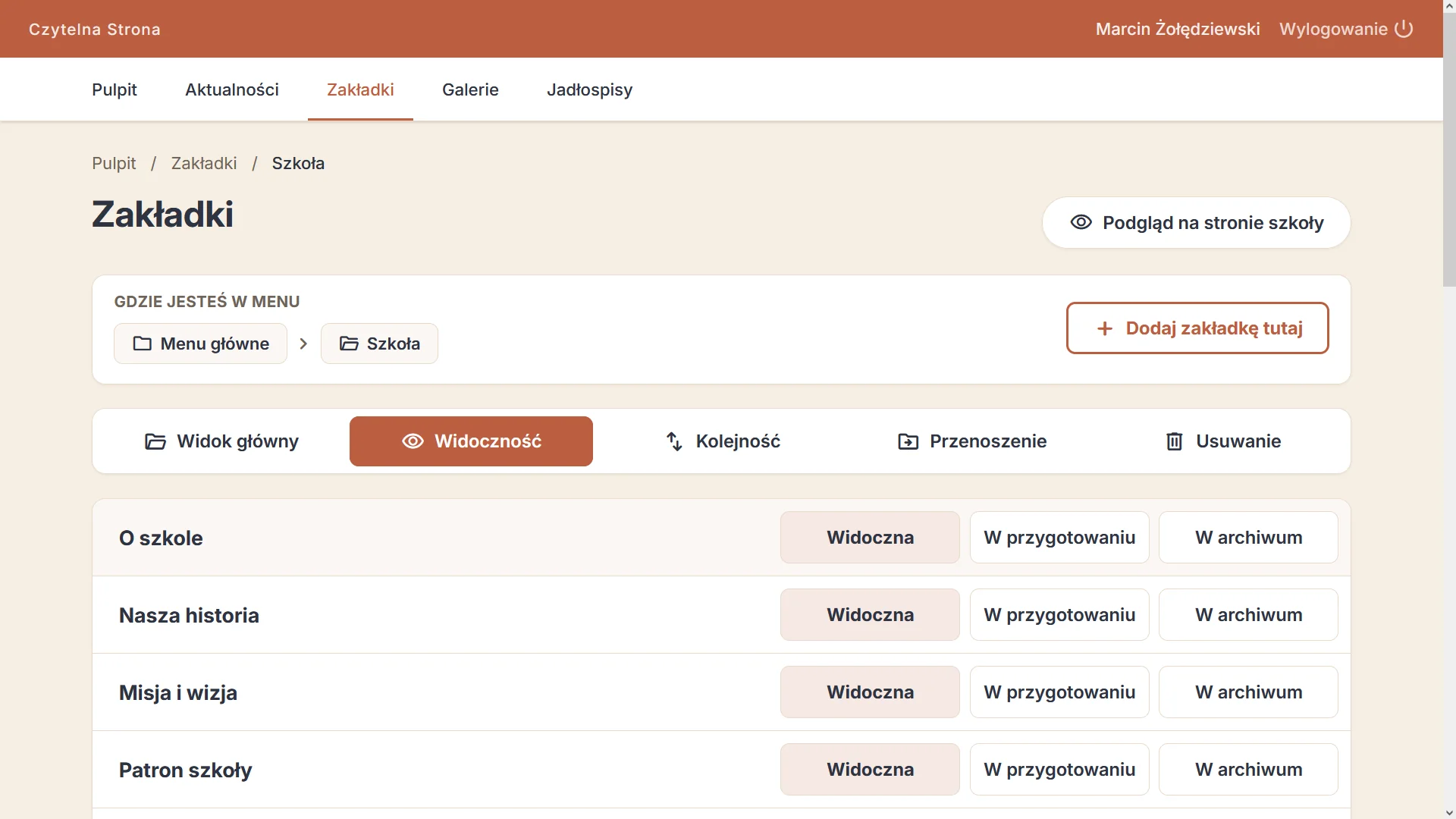This screenshot has height=819, width=1456.
Task: Click the Zakładki breadcrumb link
Action: [204, 163]
